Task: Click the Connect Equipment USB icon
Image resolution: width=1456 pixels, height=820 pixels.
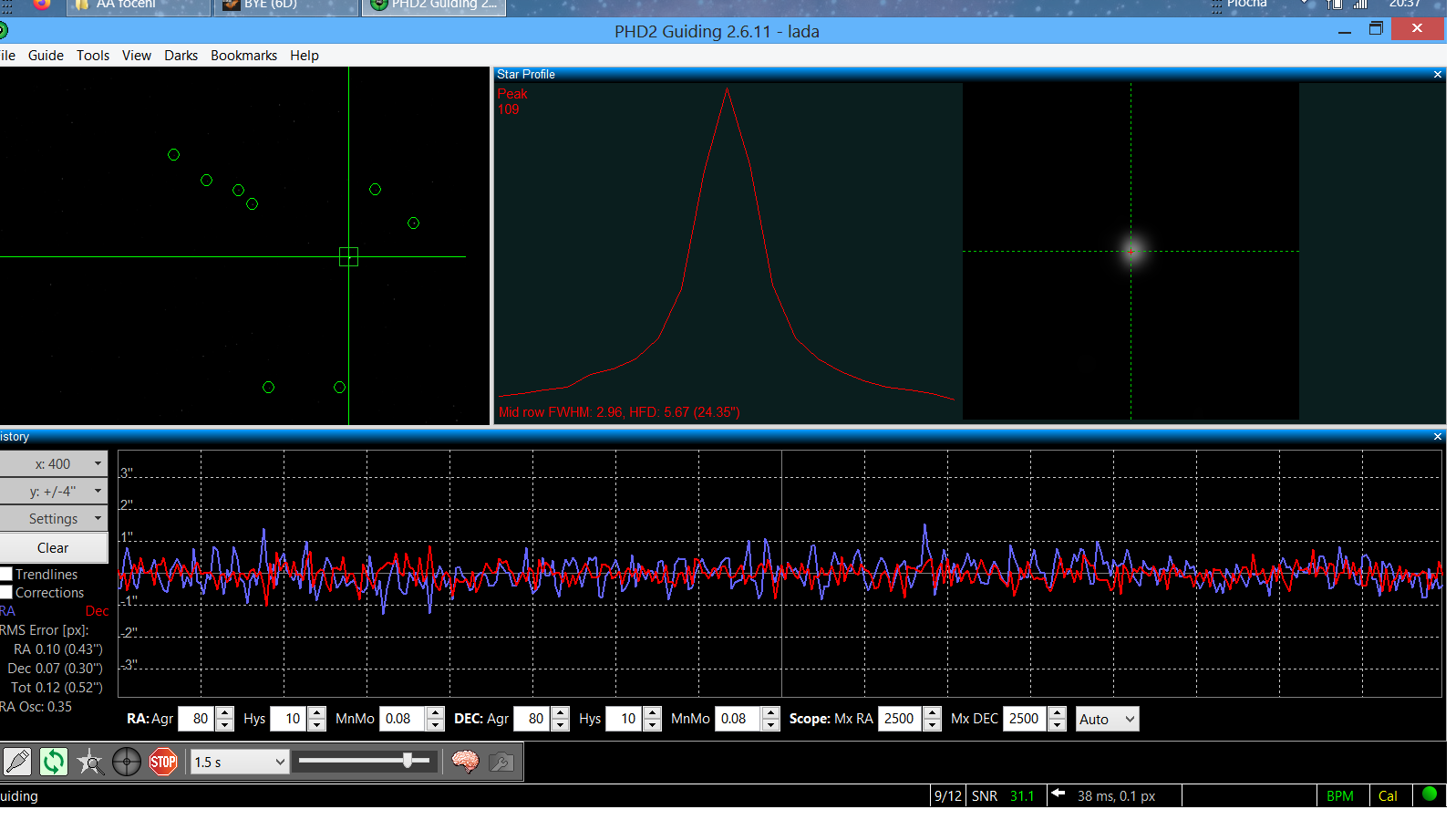Action: tap(17, 762)
